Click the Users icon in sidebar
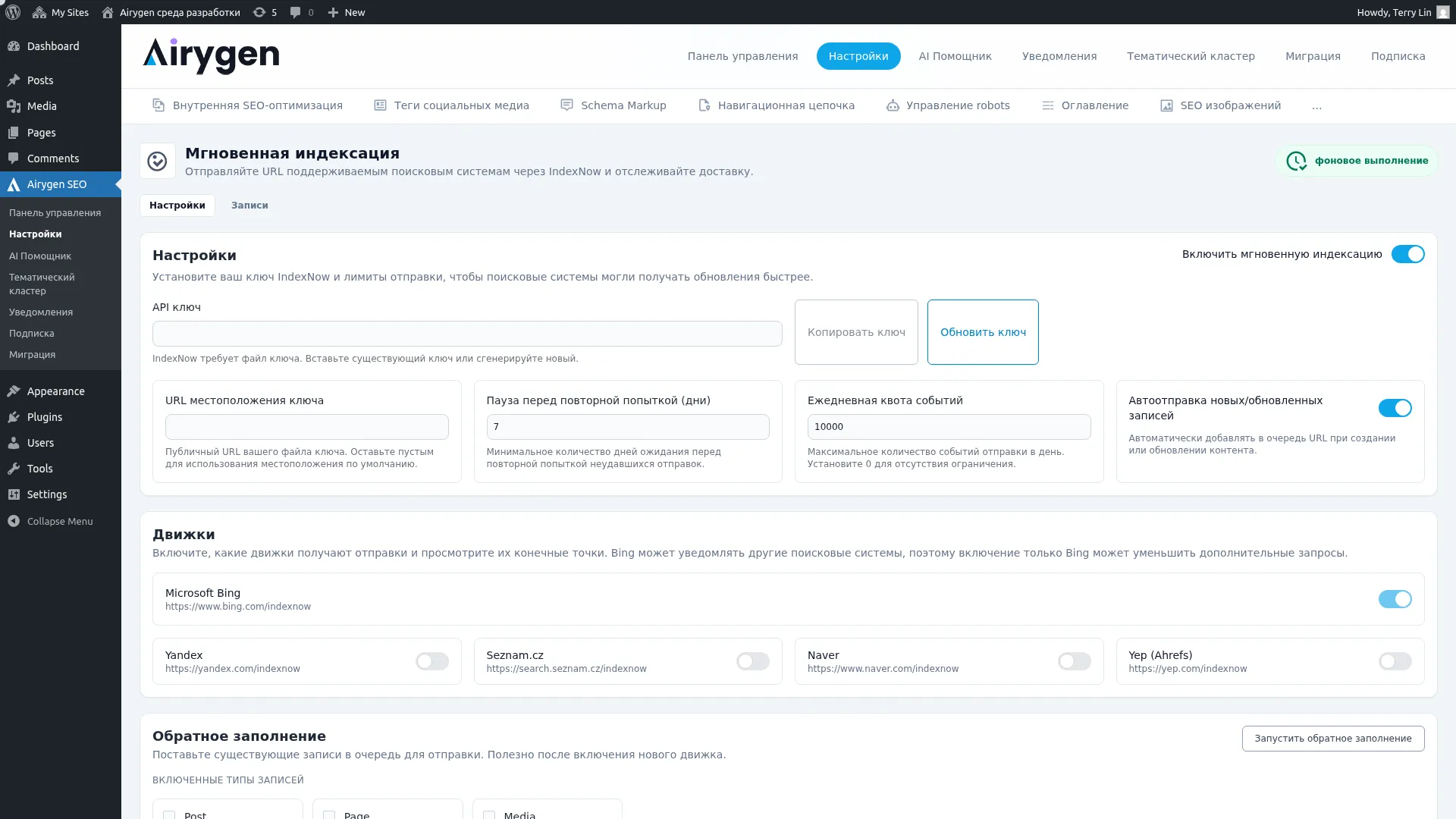 click(14, 443)
